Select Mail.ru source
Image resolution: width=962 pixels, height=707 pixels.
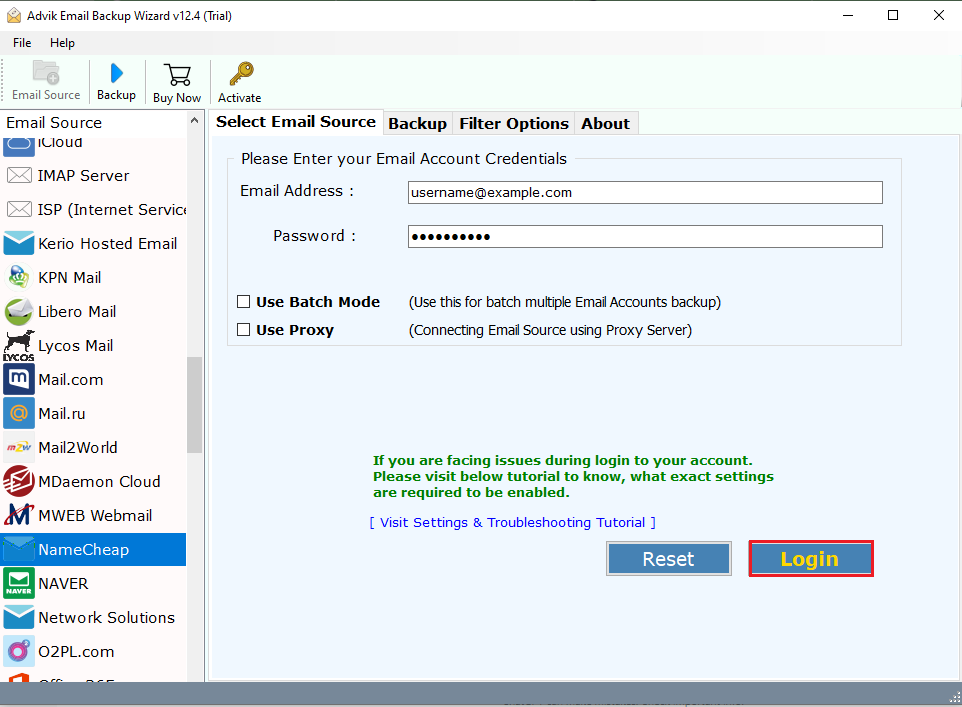coord(94,414)
